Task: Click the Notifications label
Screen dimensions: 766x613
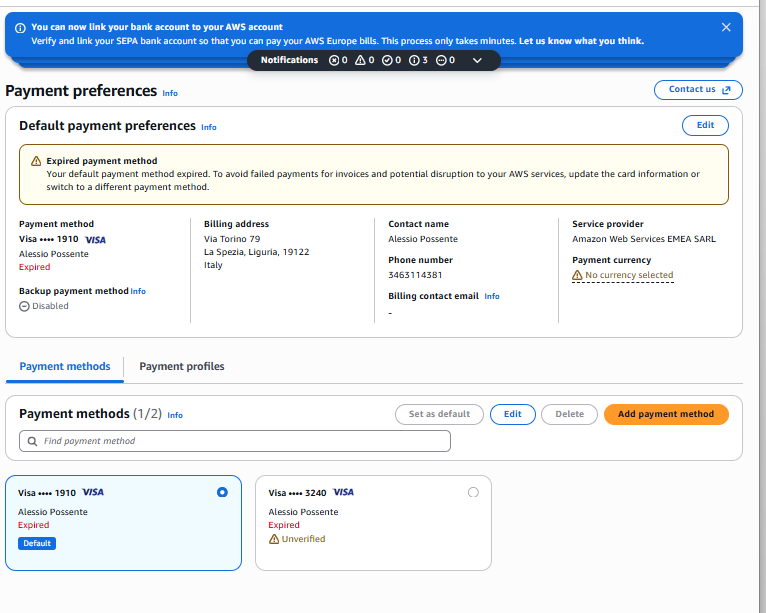Action: [289, 60]
